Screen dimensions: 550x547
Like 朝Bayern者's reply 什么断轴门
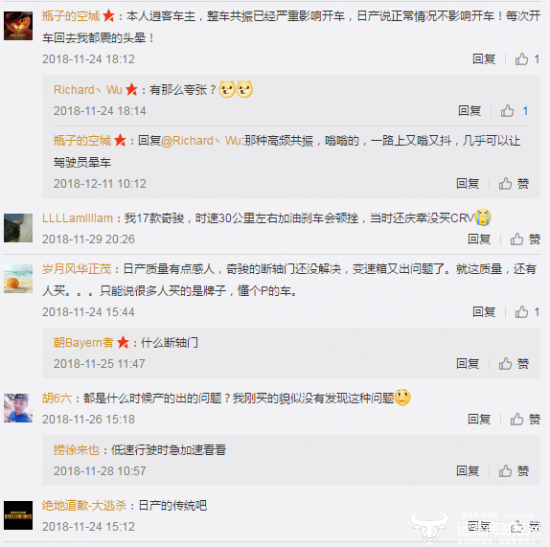pos(505,364)
